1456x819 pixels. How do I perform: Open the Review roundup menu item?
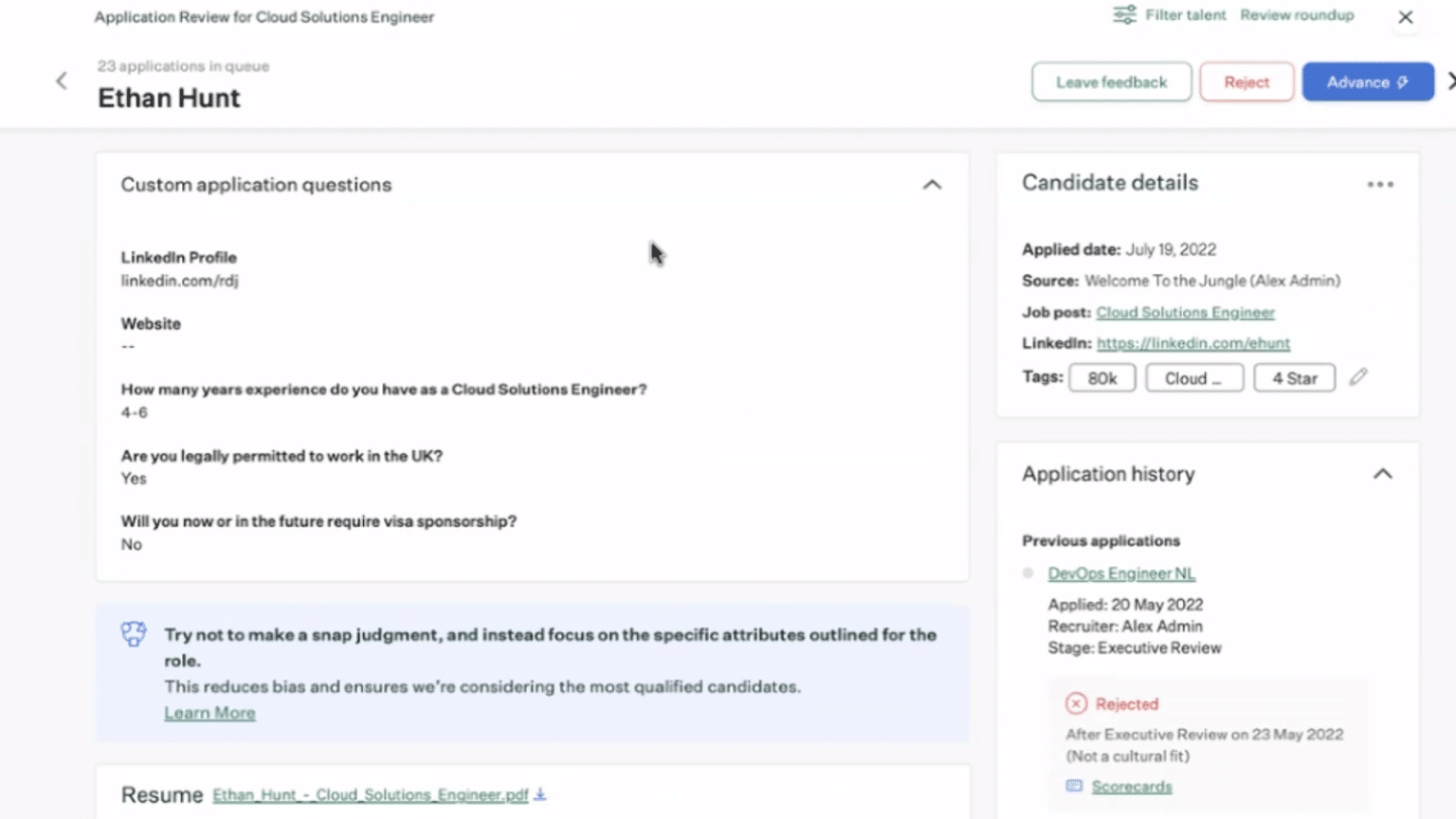(x=1297, y=15)
